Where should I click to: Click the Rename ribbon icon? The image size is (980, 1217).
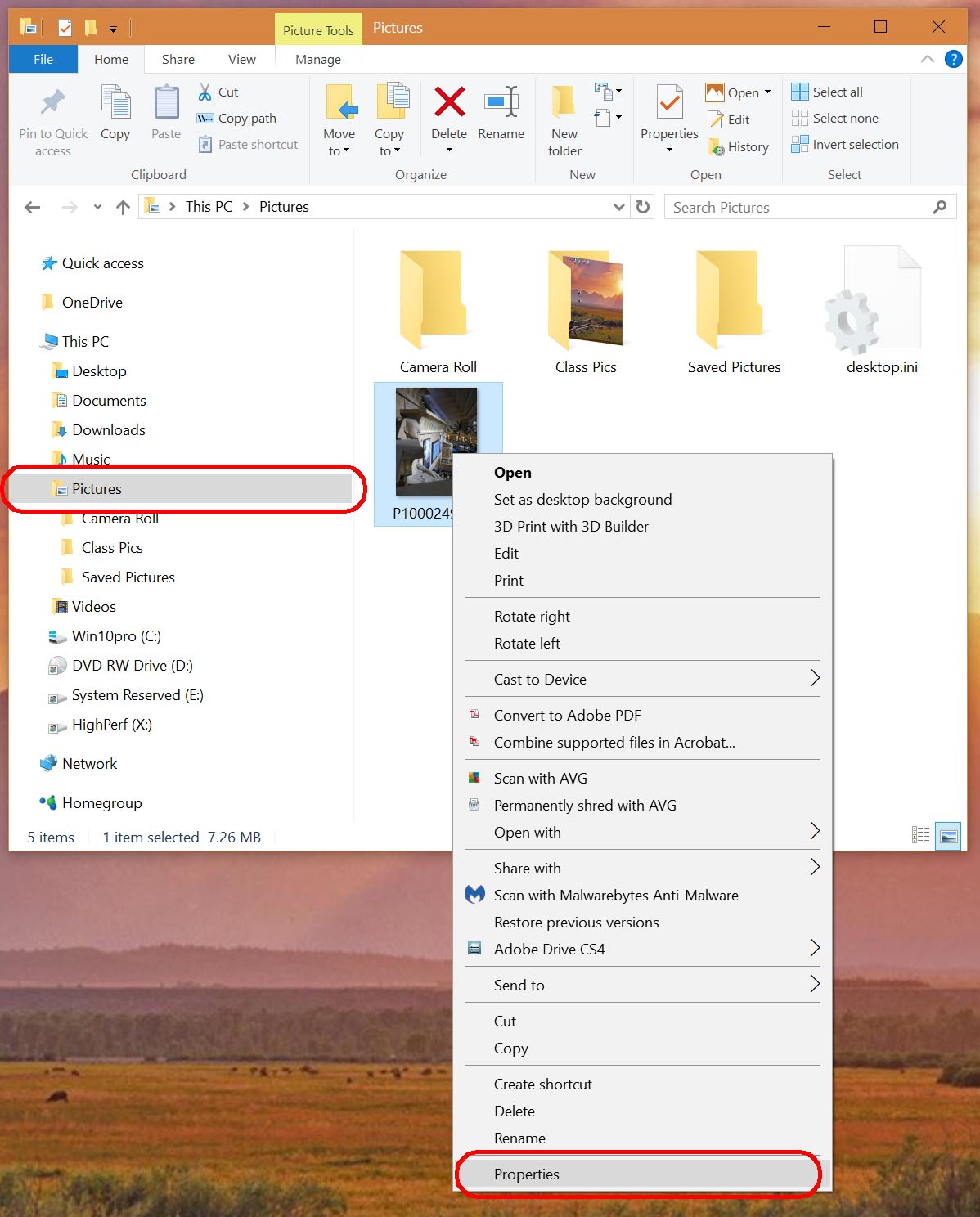[x=501, y=102]
